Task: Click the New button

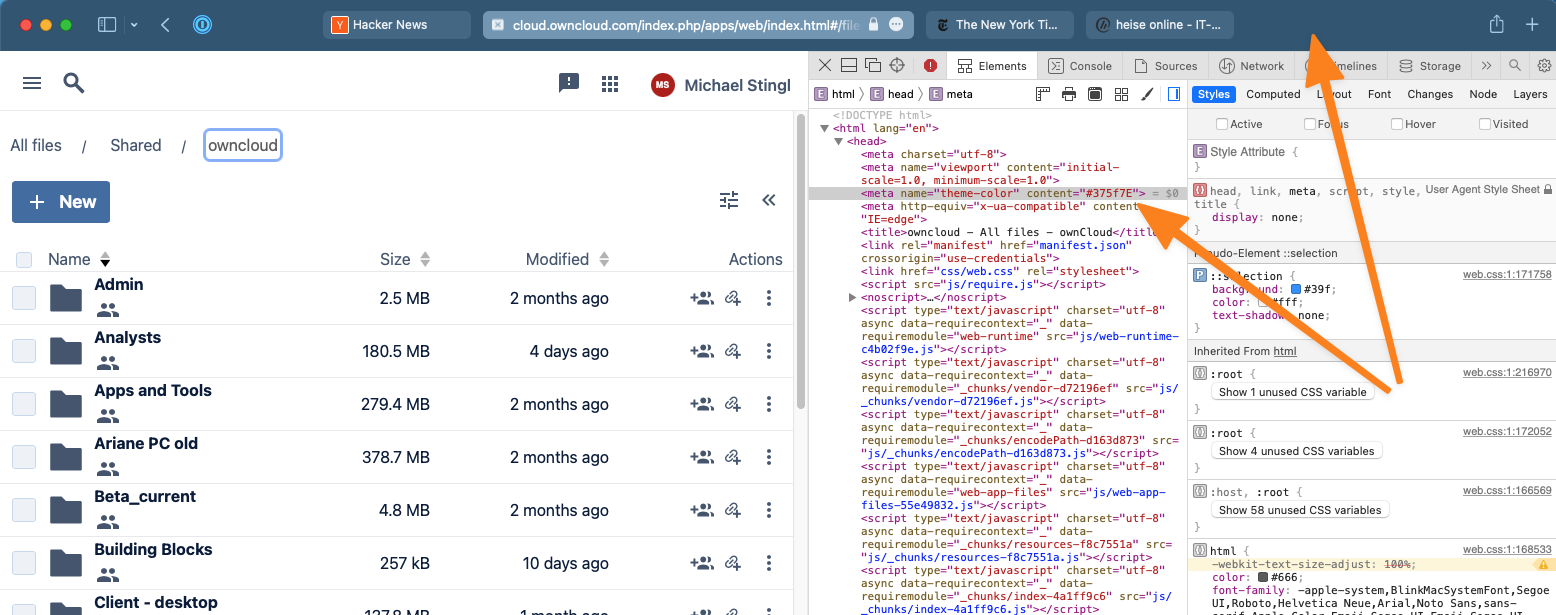Action: coord(61,202)
